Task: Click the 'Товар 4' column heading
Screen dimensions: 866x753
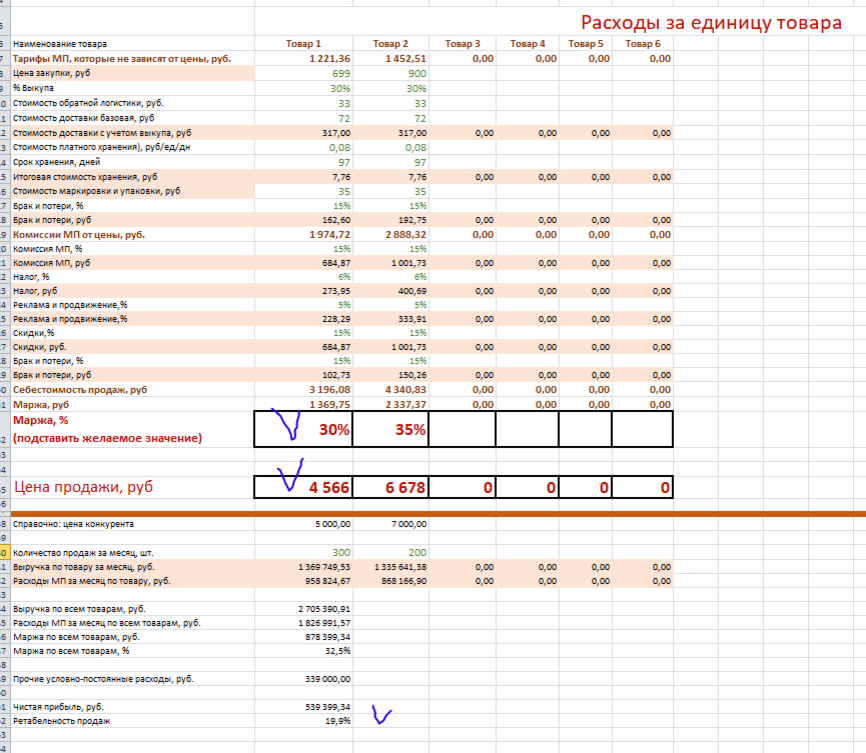Action: (x=527, y=44)
